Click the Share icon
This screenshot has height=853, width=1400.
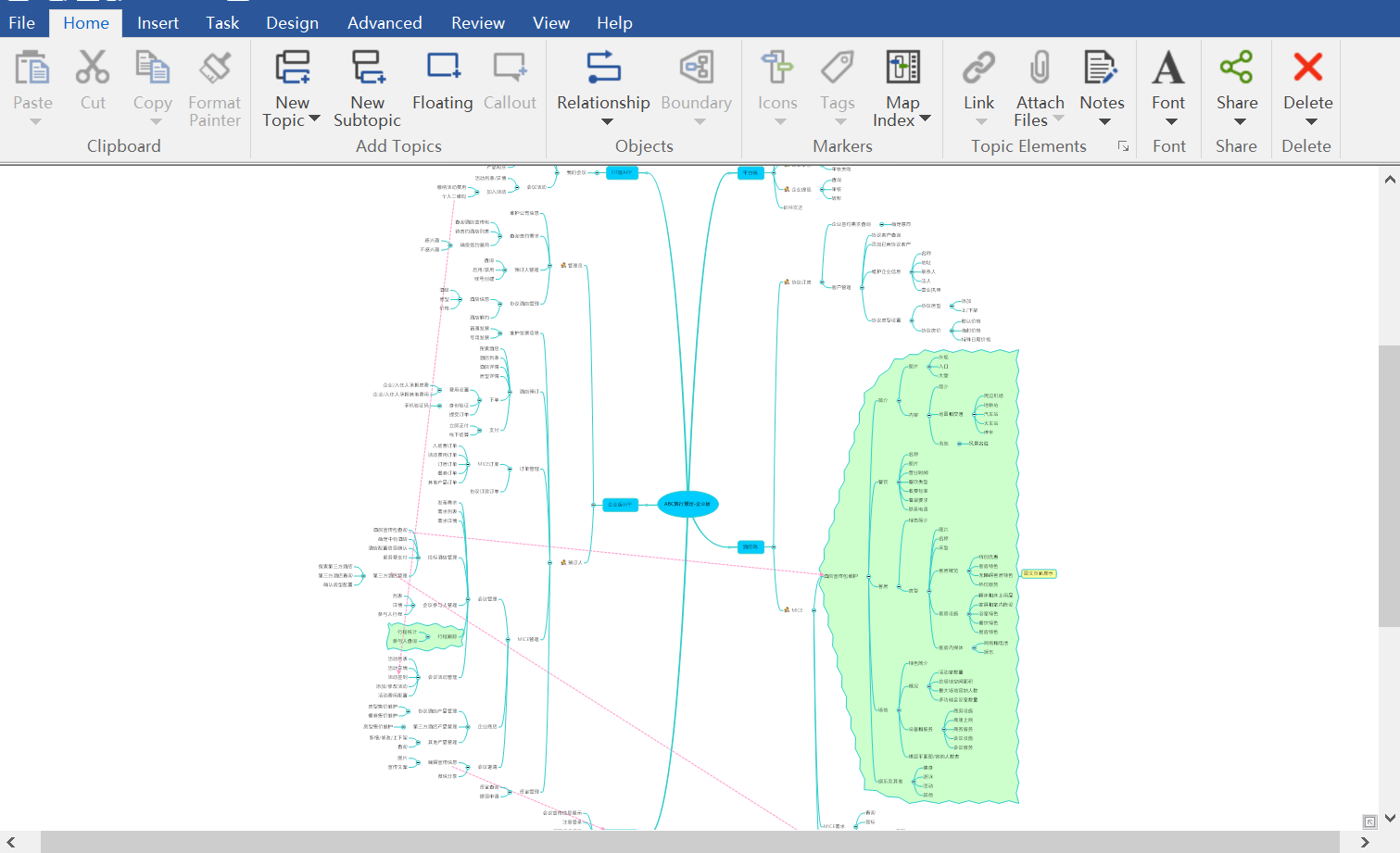coord(1237,69)
